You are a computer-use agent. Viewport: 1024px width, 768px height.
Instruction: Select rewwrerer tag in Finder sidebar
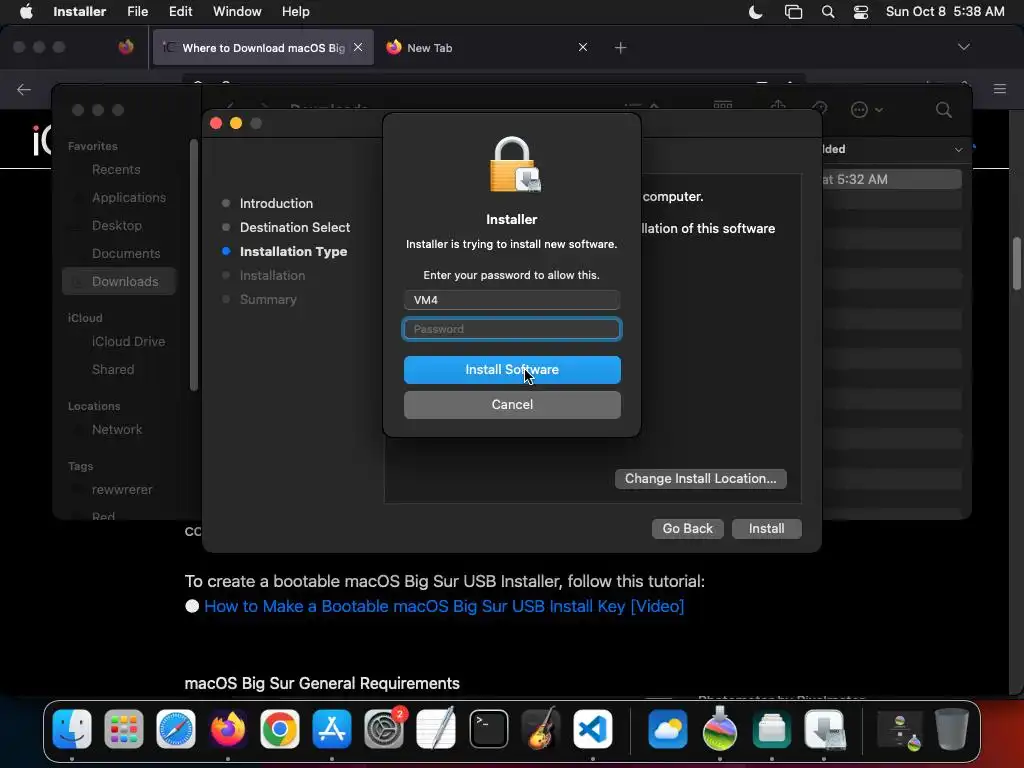coord(122,490)
